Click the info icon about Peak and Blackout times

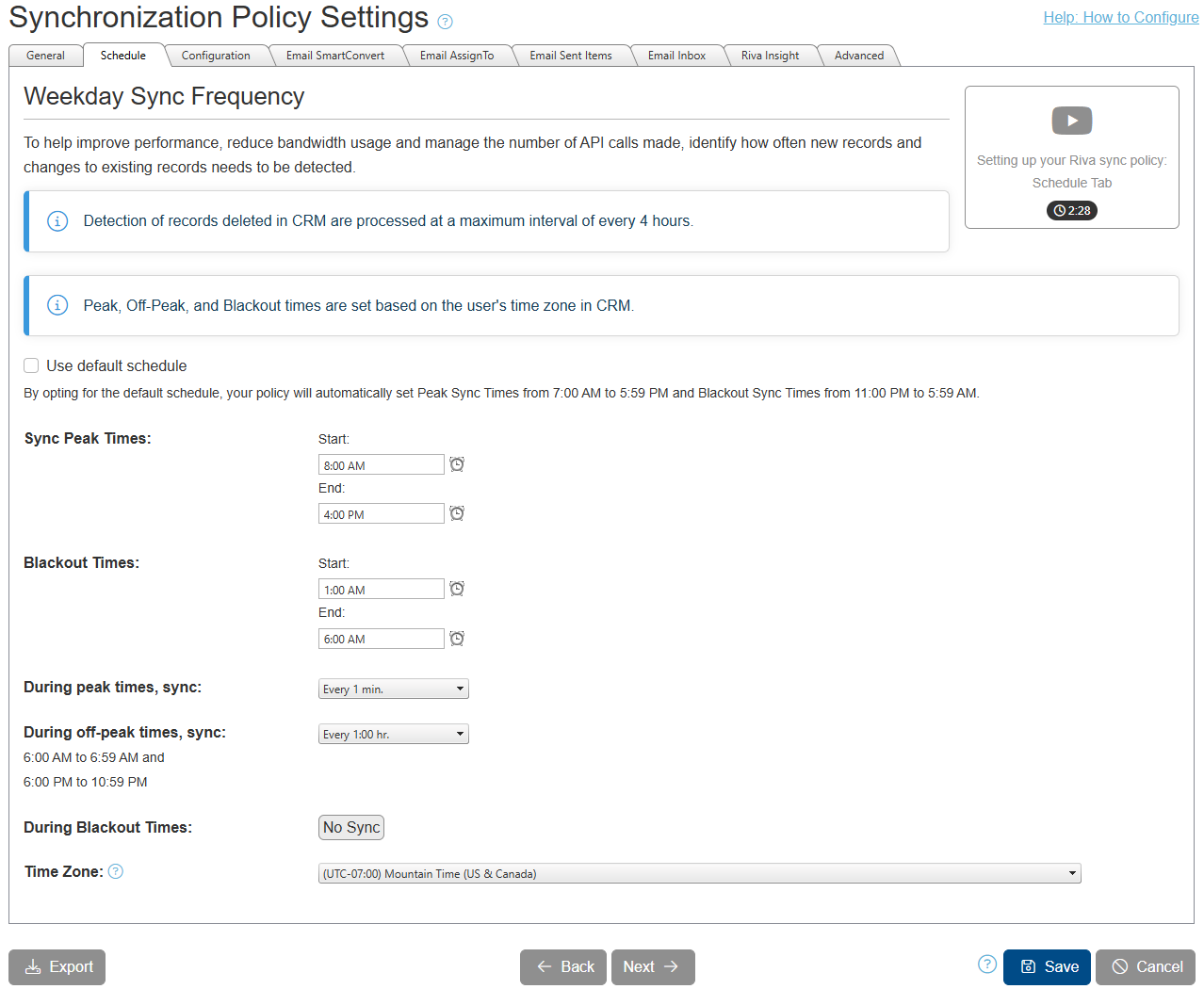pyautogui.click(x=57, y=305)
